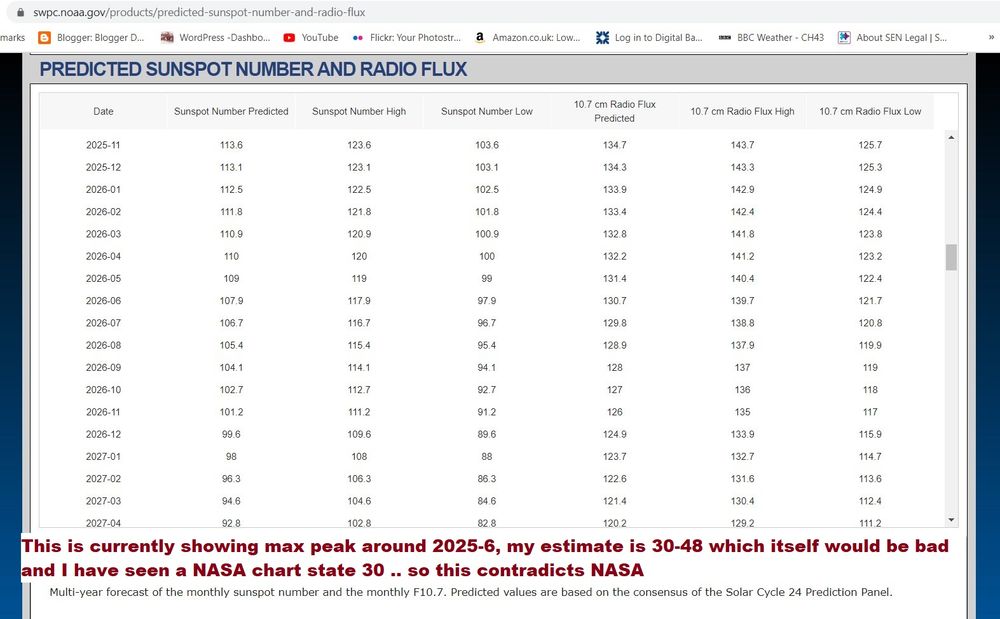Select the 2026-03 date cell
Image resolution: width=1000 pixels, height=619 pixels.
[103, 234]
